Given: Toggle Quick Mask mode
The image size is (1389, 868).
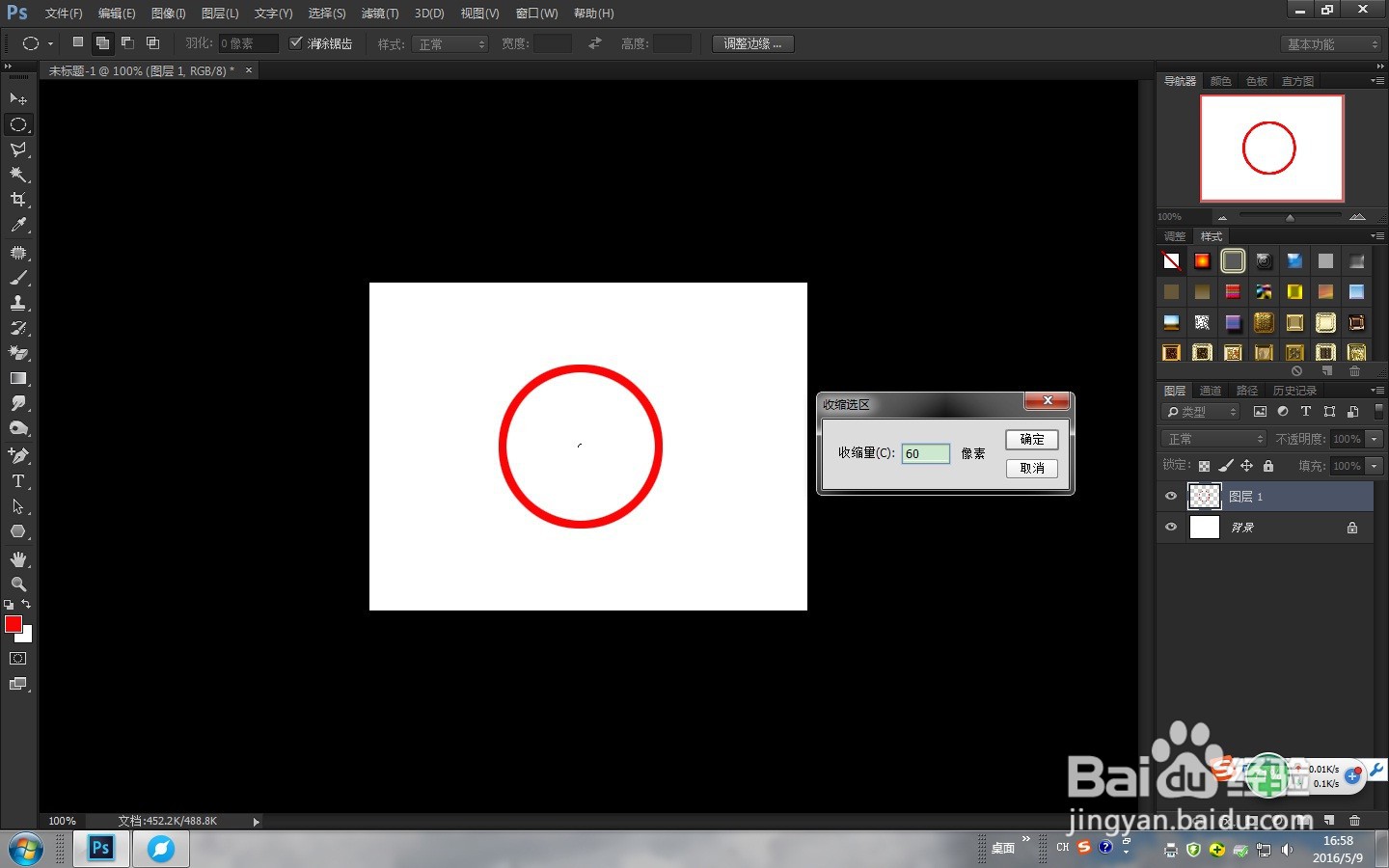Looking at the screenshot, I should click(18, 659).
